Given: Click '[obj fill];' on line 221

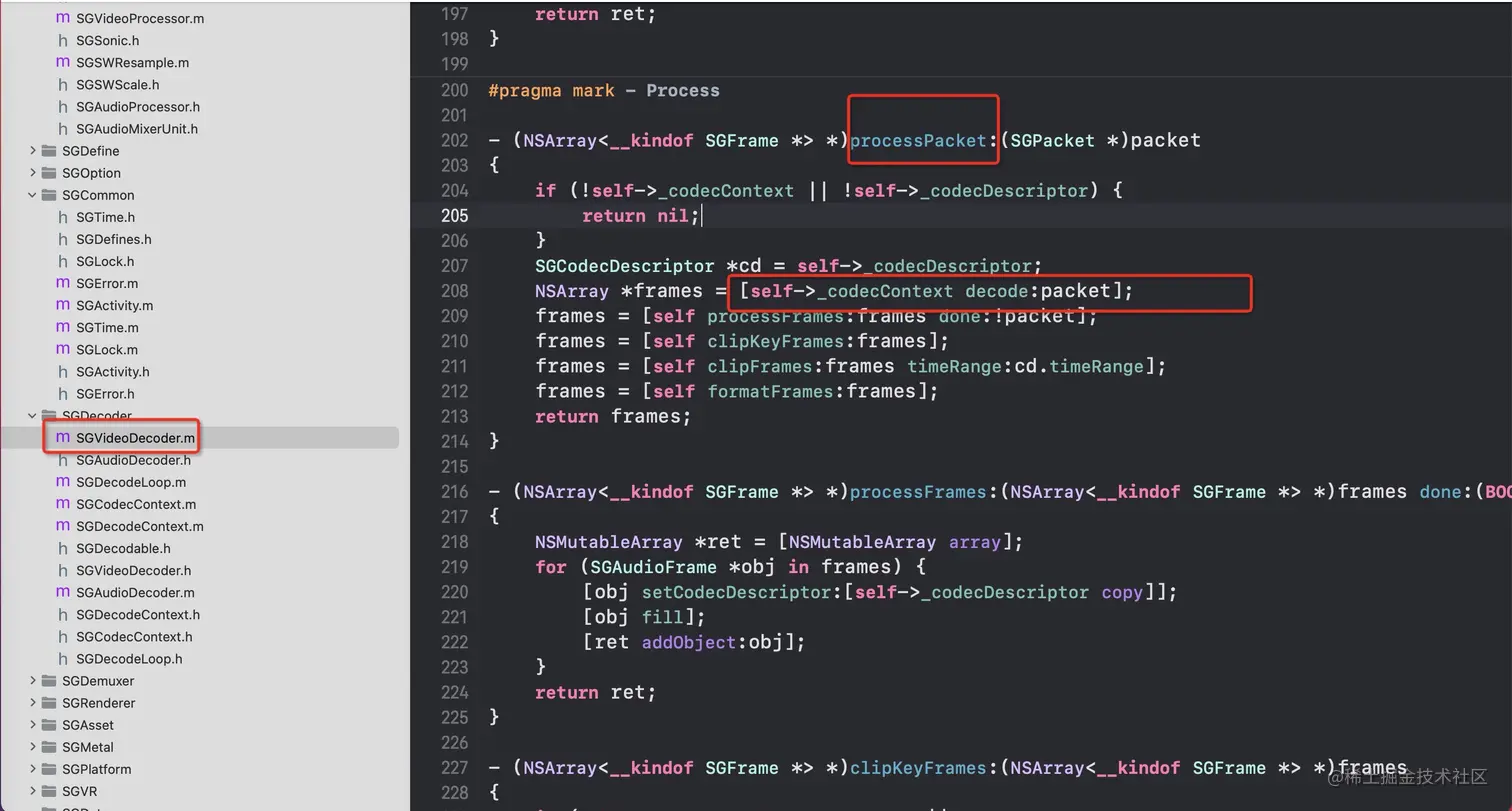Looking at the screenshot, I should (x=644, y=617).
